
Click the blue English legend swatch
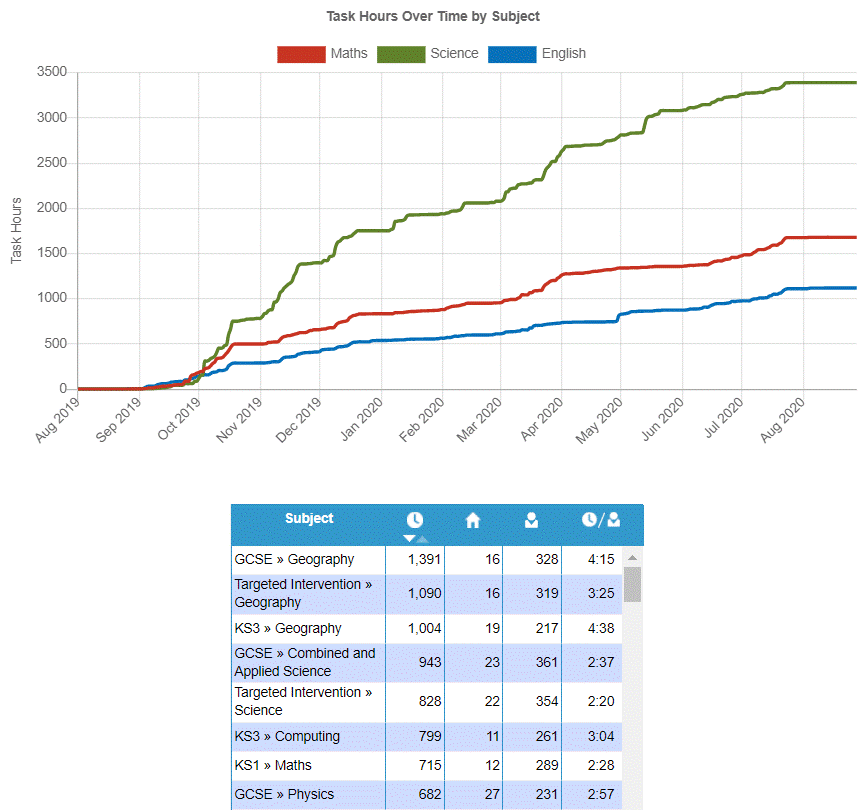[x=512, y=54]
